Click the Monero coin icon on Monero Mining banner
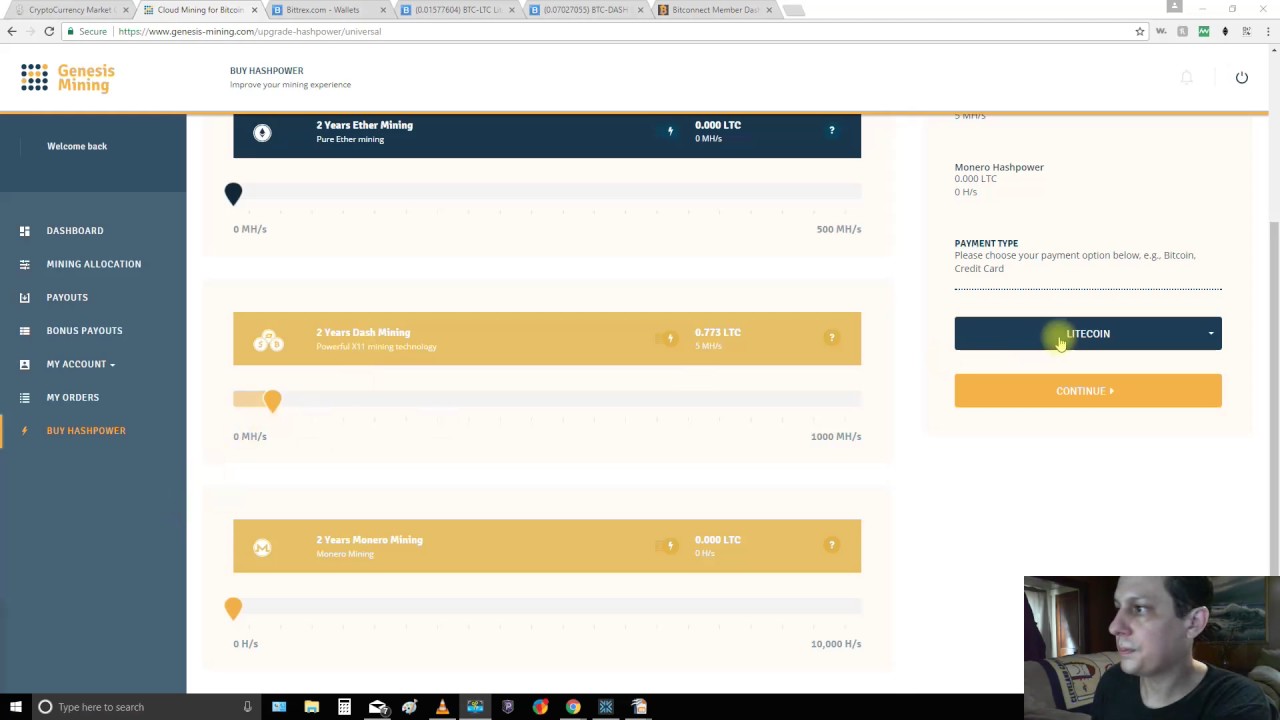This screenshot has height=720, width=1280. click(x=262, y=547)
